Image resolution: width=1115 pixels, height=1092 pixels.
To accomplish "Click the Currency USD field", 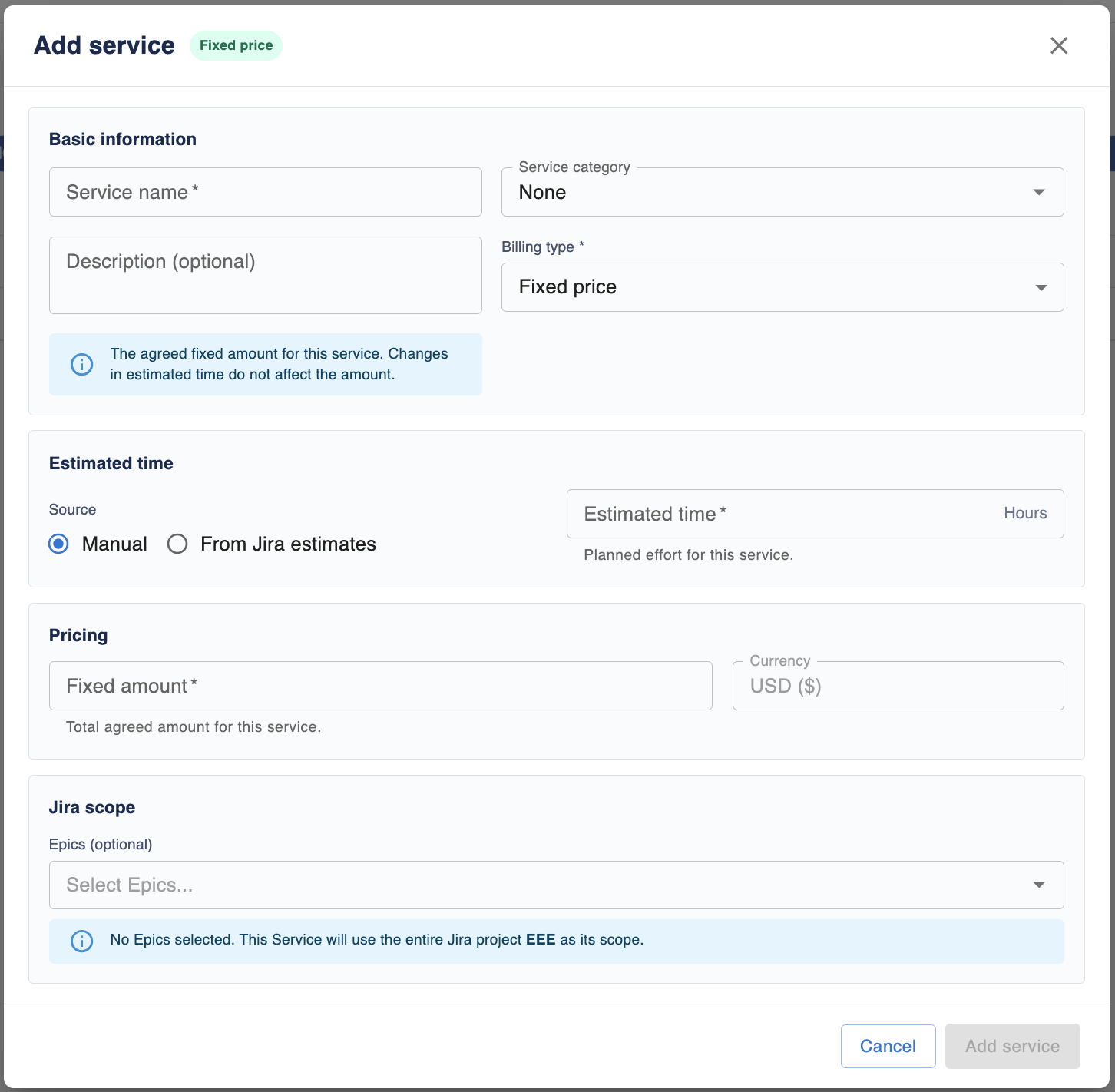I will pyautogui.click(x=898, y=686).
